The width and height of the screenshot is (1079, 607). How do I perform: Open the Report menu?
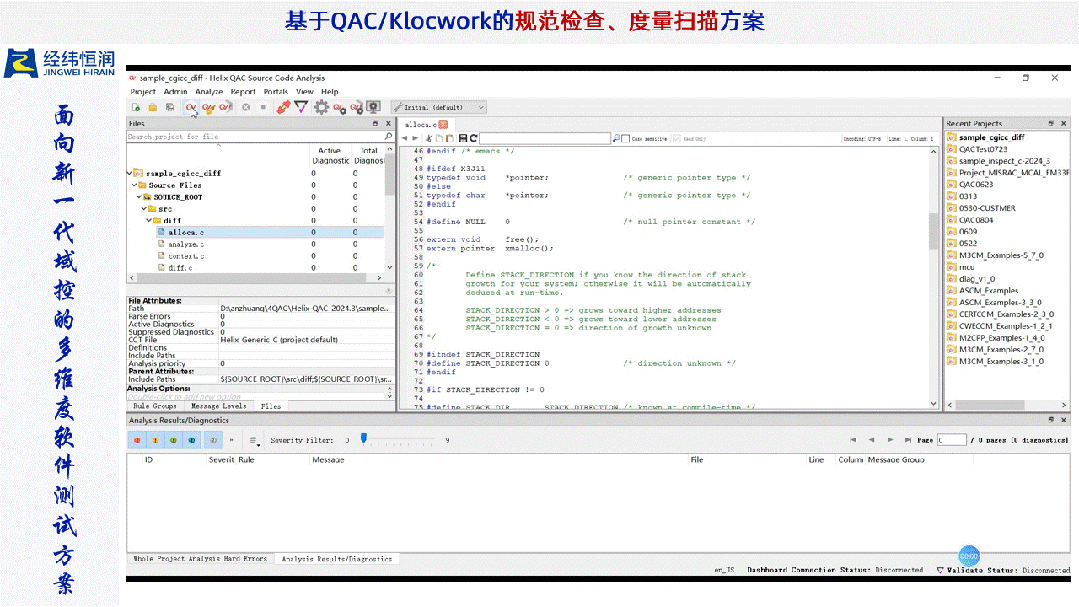coord(243,92)
